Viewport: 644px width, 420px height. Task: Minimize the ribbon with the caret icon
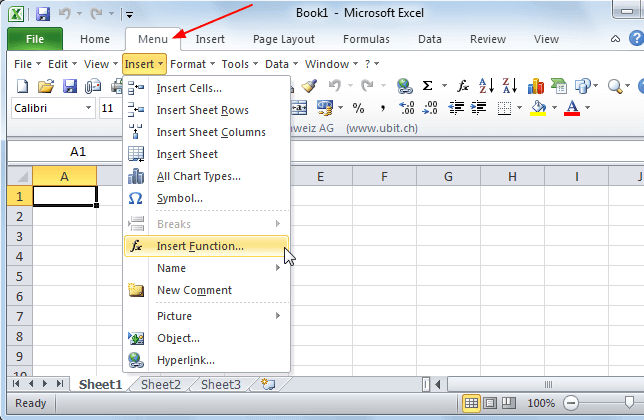click(615, 39)
